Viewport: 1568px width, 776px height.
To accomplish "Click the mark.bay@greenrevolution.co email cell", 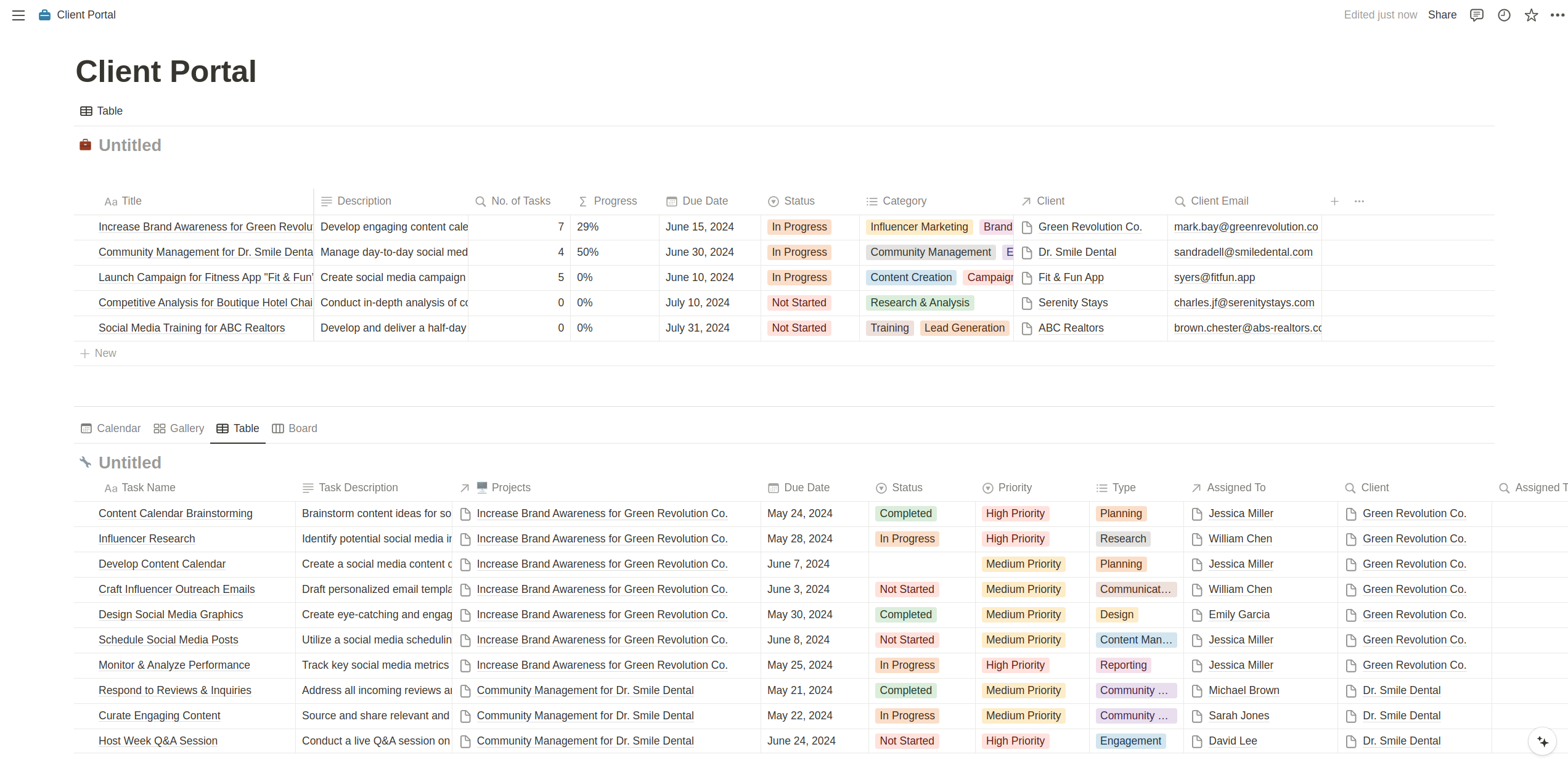I will pyautogui.click(x=1244, y=227).
